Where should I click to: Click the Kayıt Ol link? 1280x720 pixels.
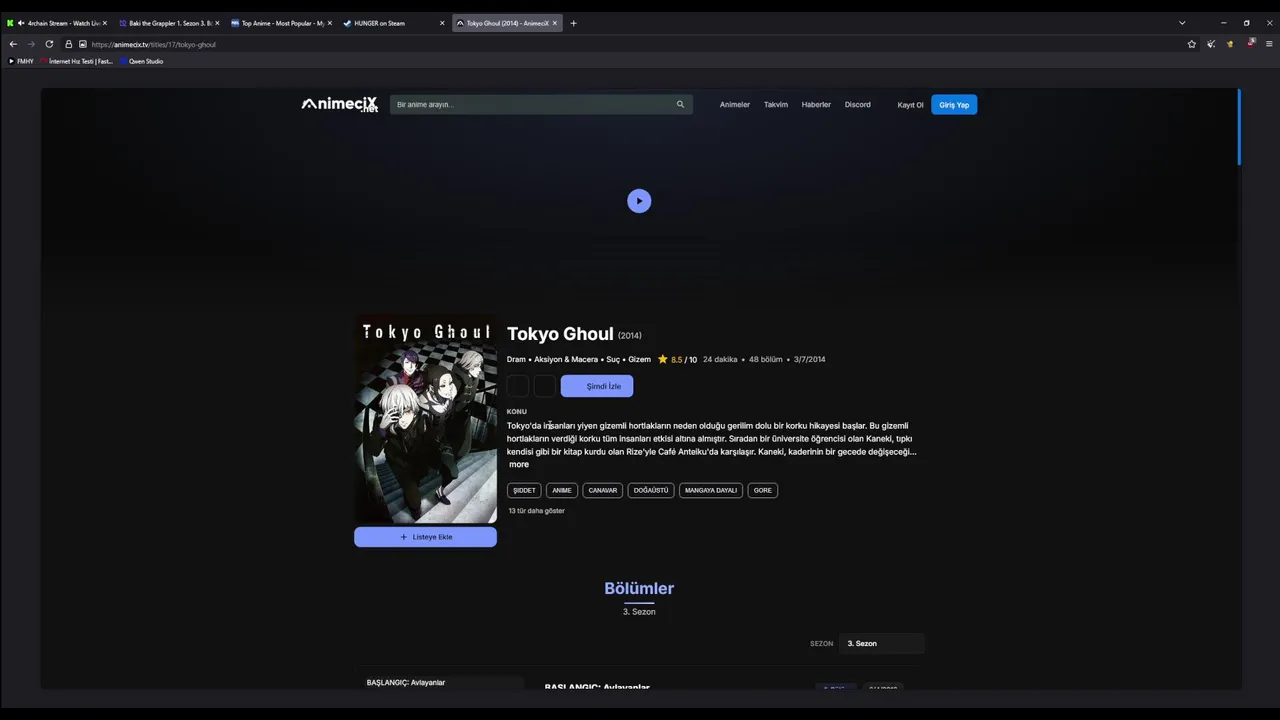[x=910, y=105]
